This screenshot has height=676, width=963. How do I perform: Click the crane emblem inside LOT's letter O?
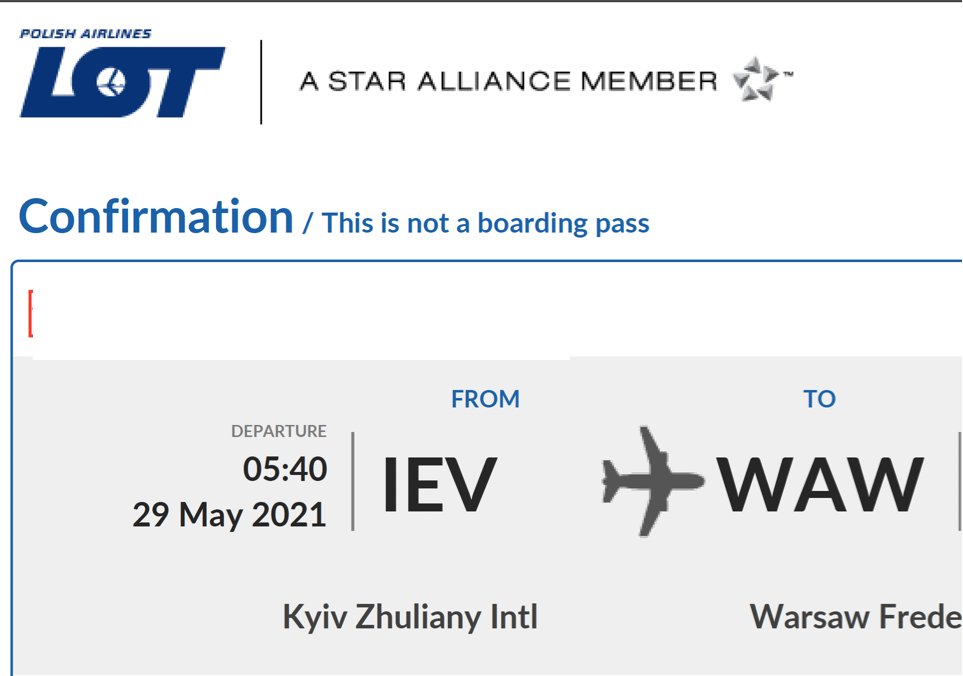pos(112,83)
